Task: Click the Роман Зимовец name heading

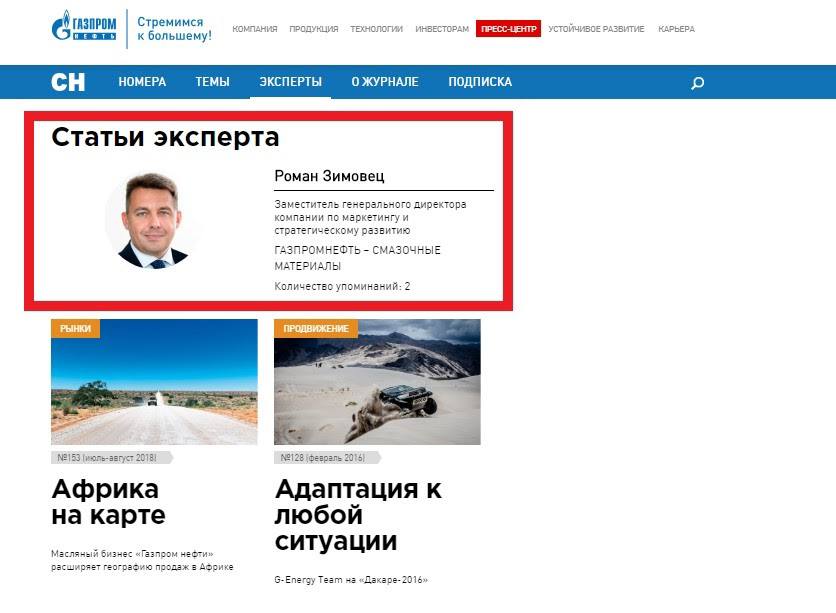Action: point(329,177)
